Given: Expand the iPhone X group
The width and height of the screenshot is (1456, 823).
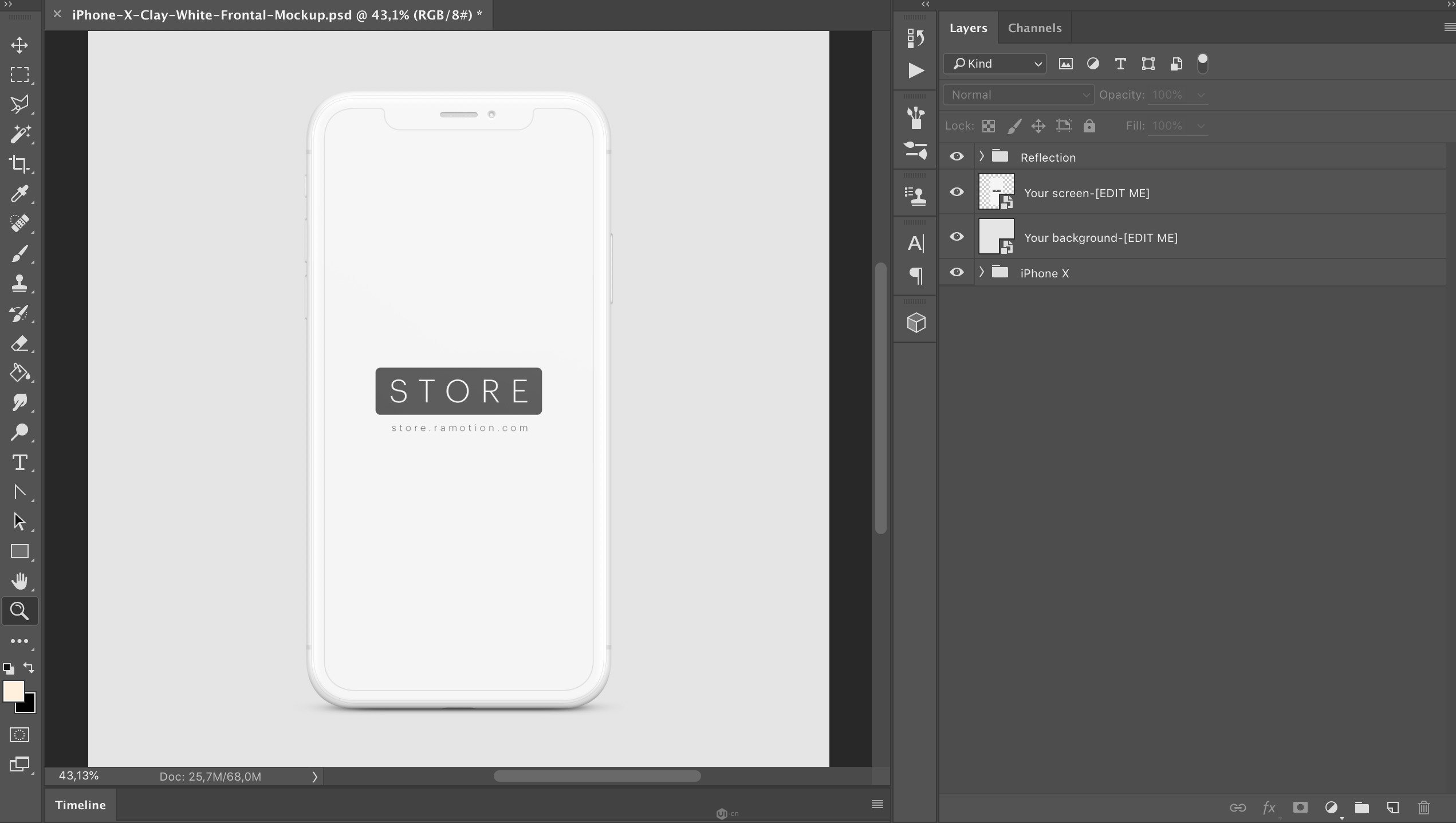Looking at the screenshot, I should tap(981, 272).
